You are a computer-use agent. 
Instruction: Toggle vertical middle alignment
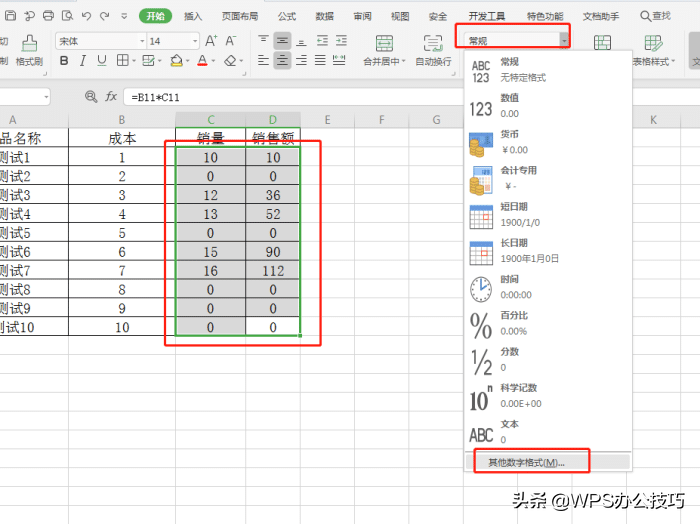(282, 41)
